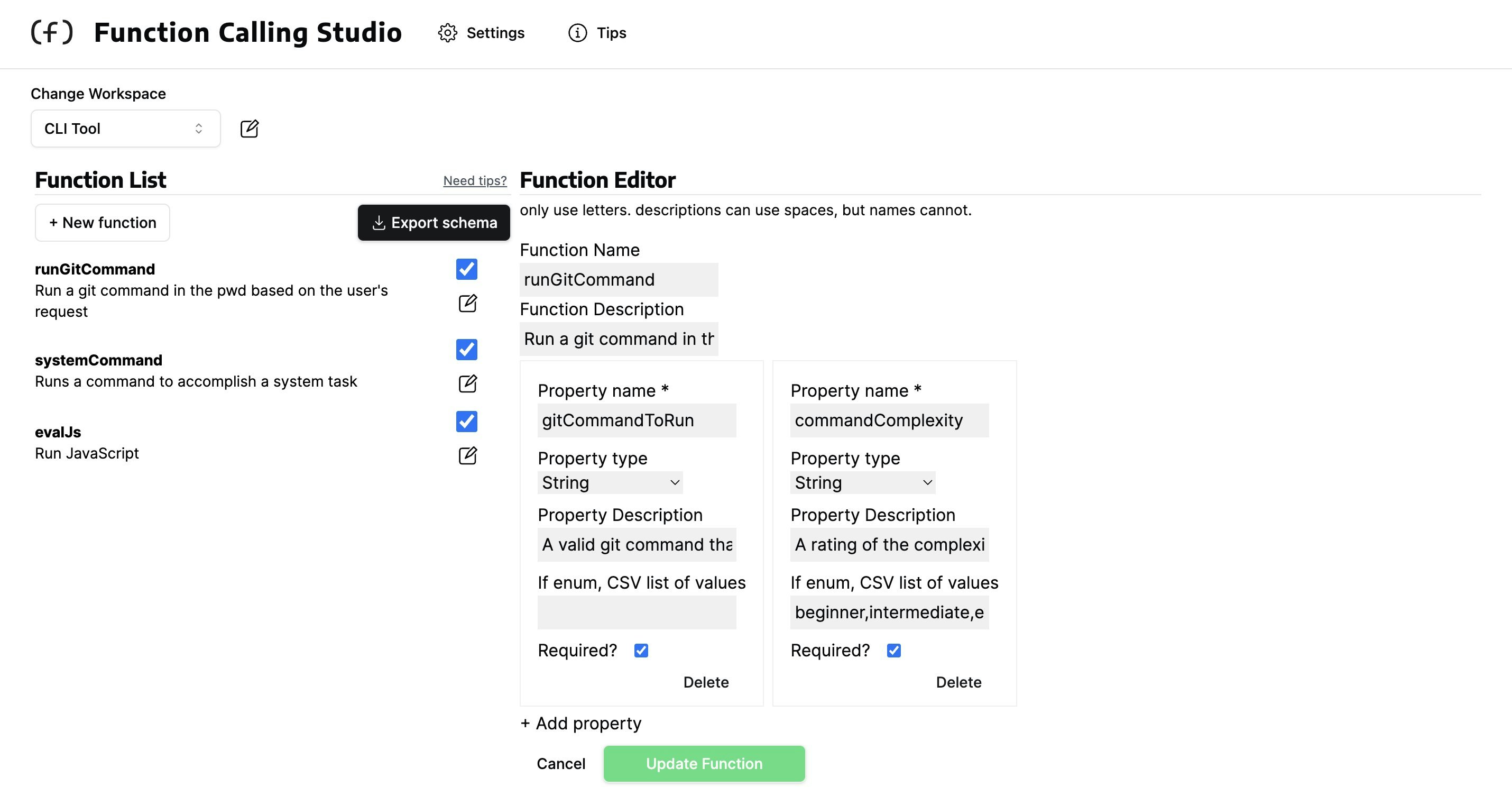Click the Export schema download icon

click(x=379, y=223)
